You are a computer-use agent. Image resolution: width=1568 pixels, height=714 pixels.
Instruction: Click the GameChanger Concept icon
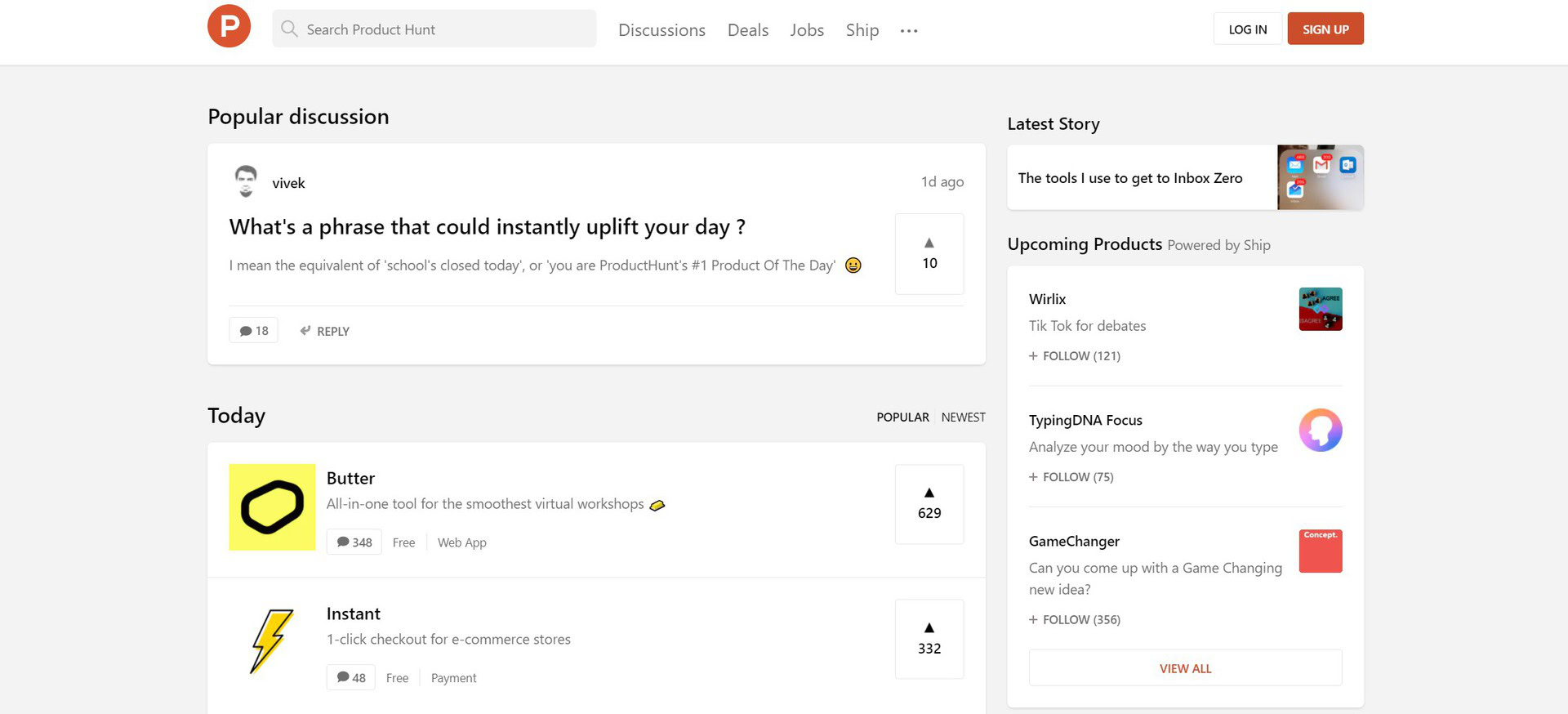(x=1321, y=551)
